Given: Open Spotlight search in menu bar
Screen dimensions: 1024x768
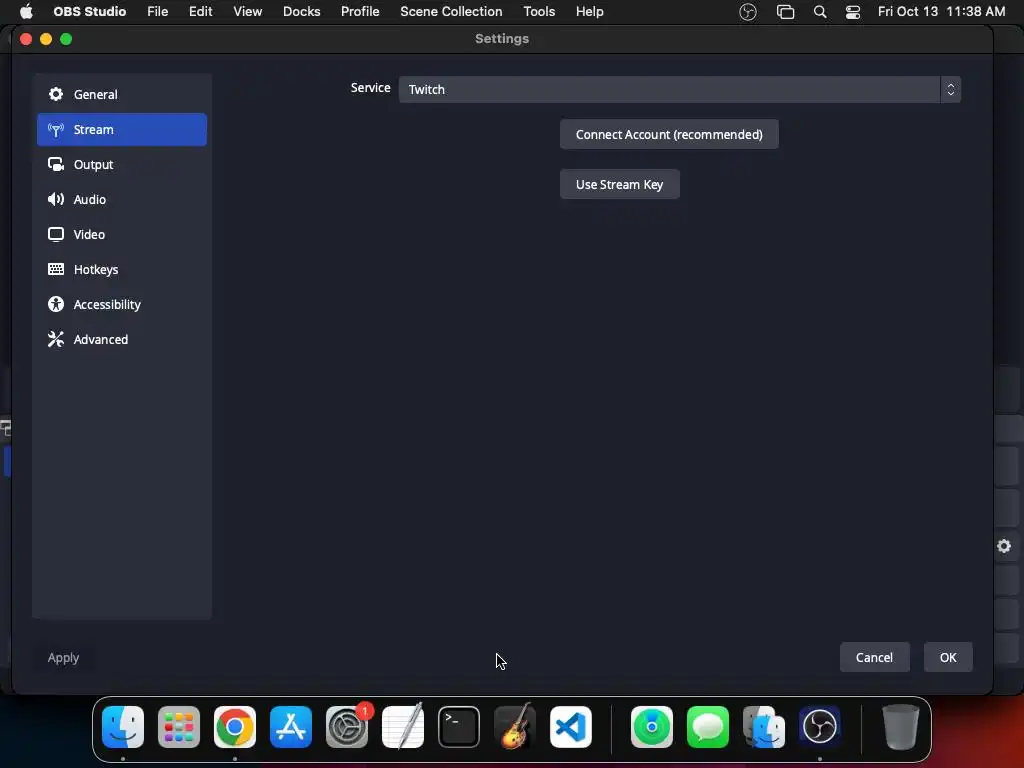Looking at the screenshot, I should (x=820, y=12).
